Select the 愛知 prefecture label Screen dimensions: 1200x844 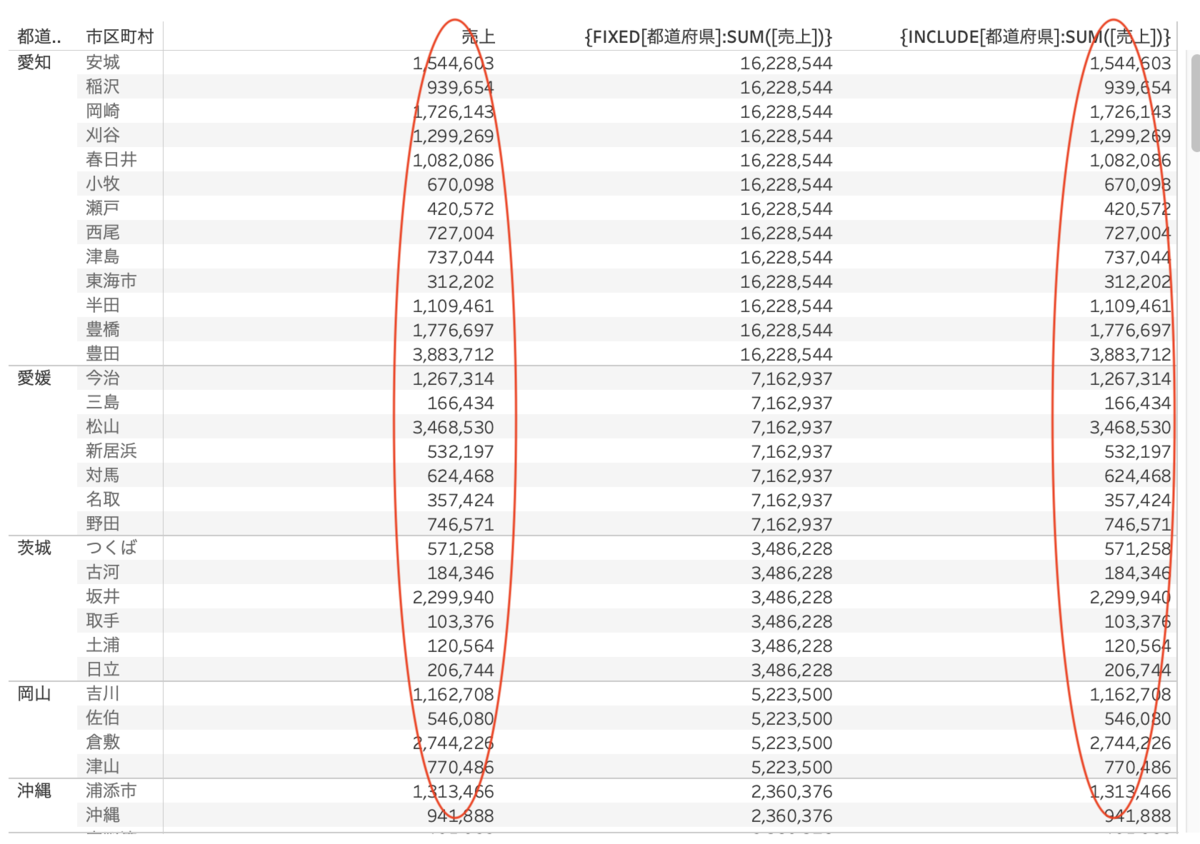pos(35,63)
